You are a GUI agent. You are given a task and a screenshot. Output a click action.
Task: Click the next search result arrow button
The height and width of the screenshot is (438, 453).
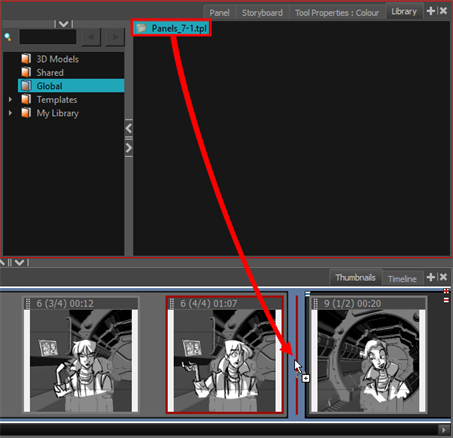click(115, 37)
